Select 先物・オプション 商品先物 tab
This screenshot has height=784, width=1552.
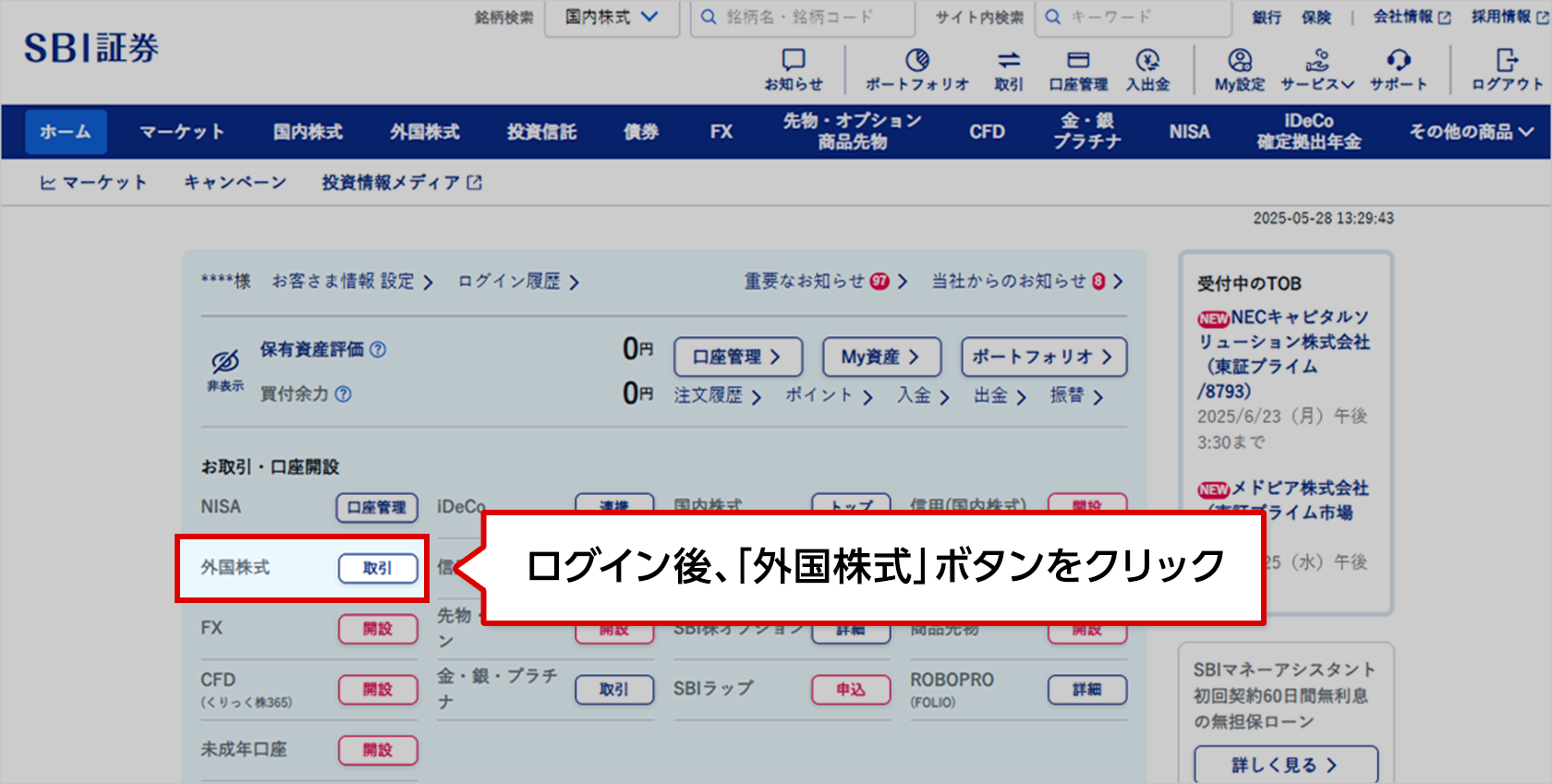click(852, 131)
